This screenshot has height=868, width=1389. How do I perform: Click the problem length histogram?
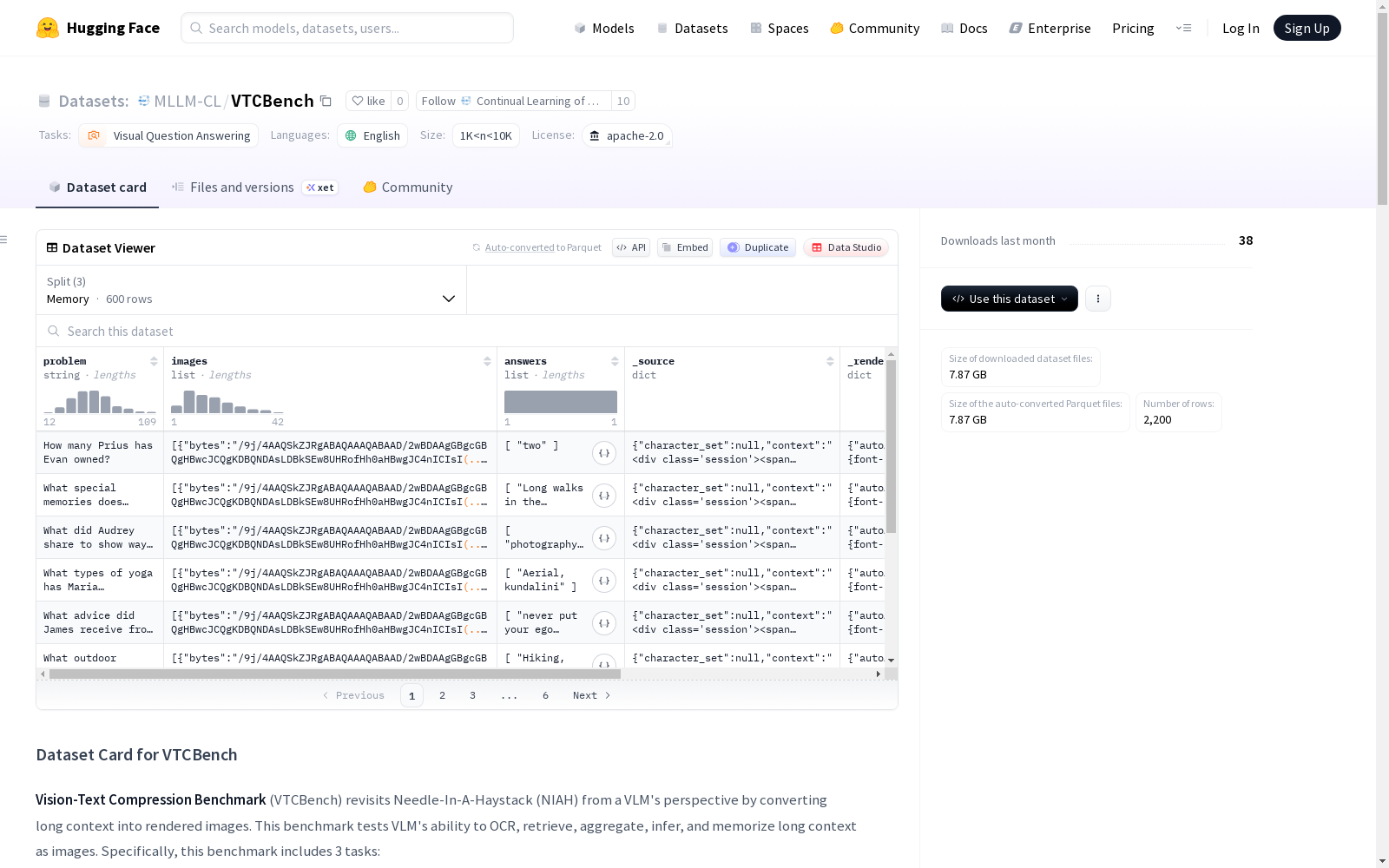(x=100, y=402)
